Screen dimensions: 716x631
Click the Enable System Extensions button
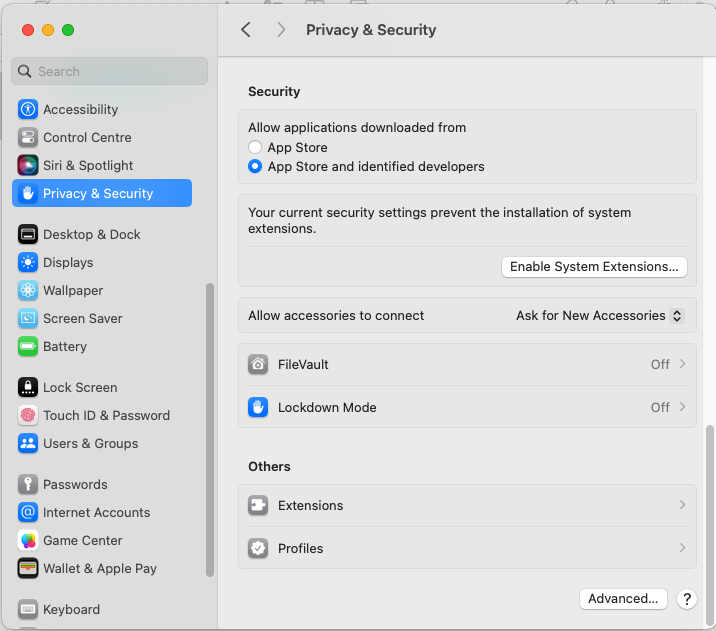click(594, 267)
